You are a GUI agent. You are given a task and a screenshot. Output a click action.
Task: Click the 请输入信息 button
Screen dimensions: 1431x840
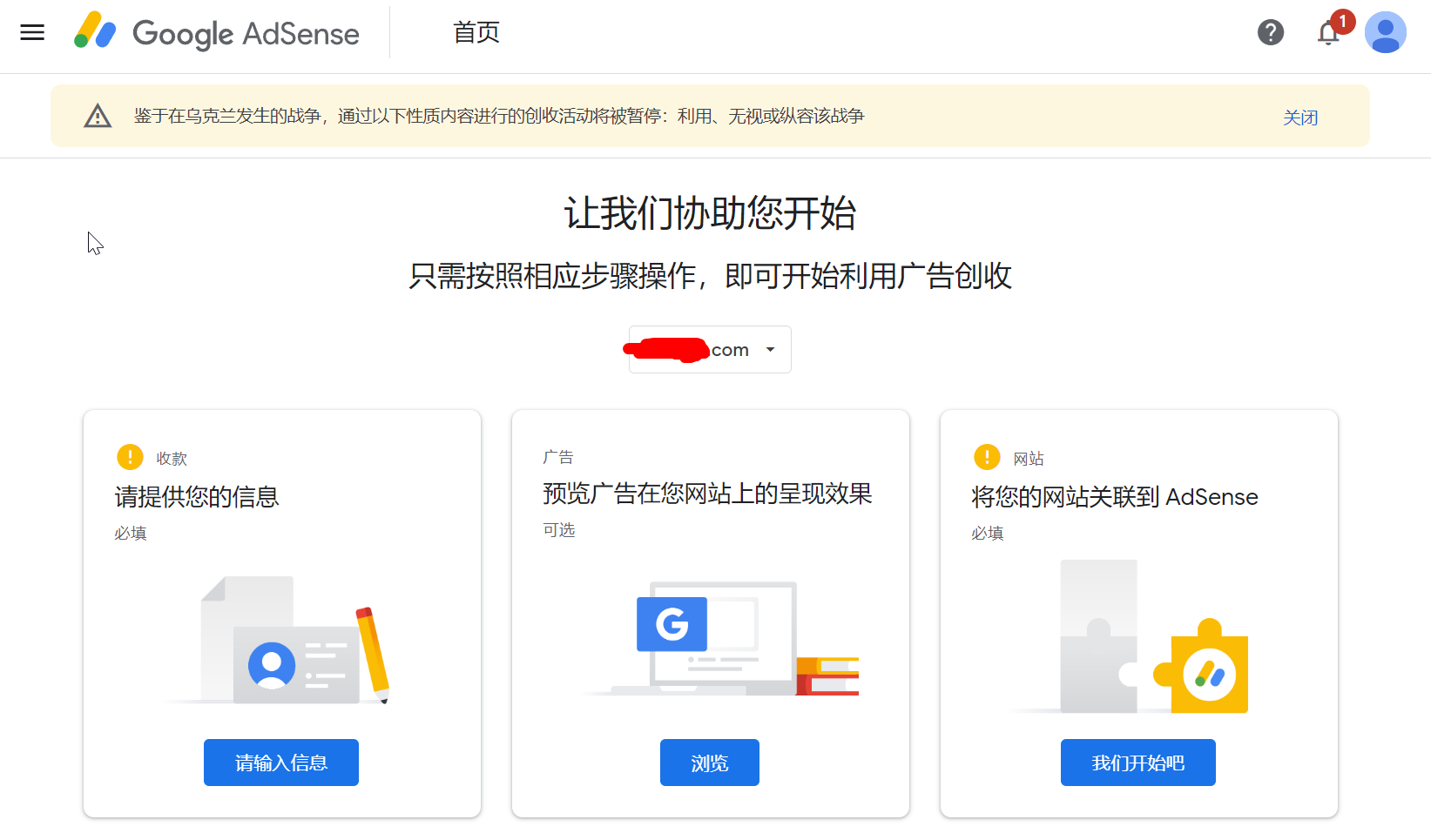pyautogui.click(x=281, y=763)
